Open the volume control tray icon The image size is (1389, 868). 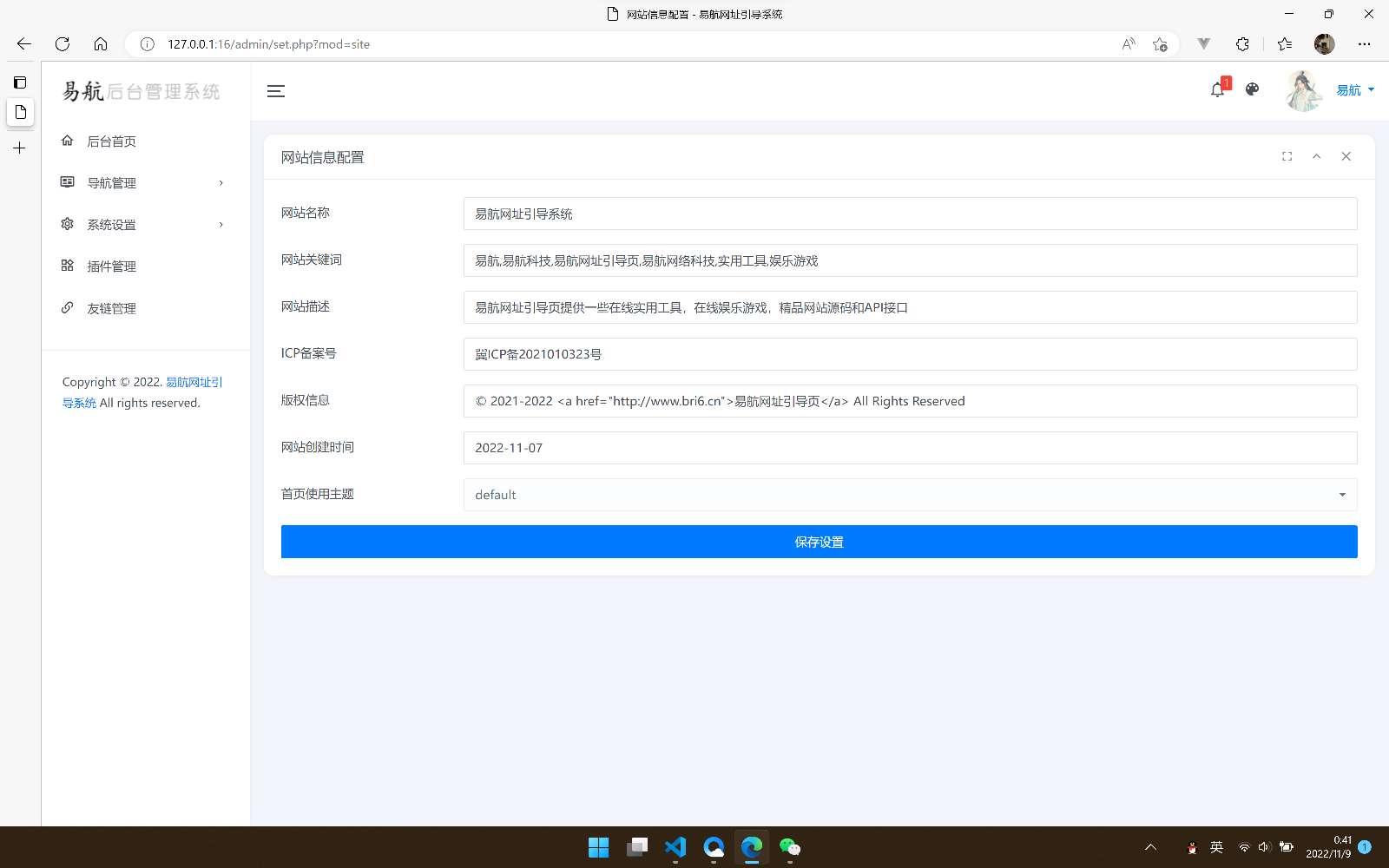coord(1264,847)
